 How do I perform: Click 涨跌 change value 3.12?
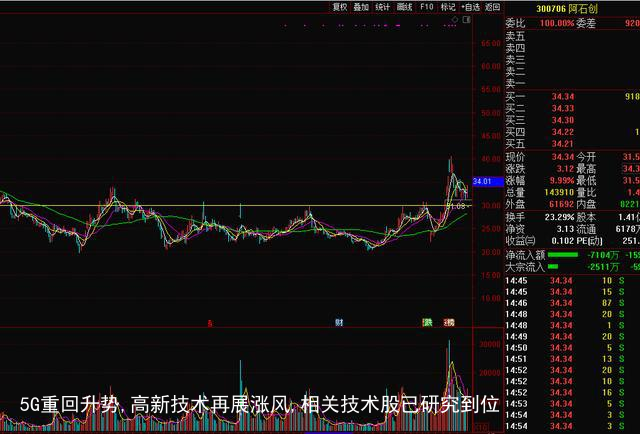click(565, 169)
